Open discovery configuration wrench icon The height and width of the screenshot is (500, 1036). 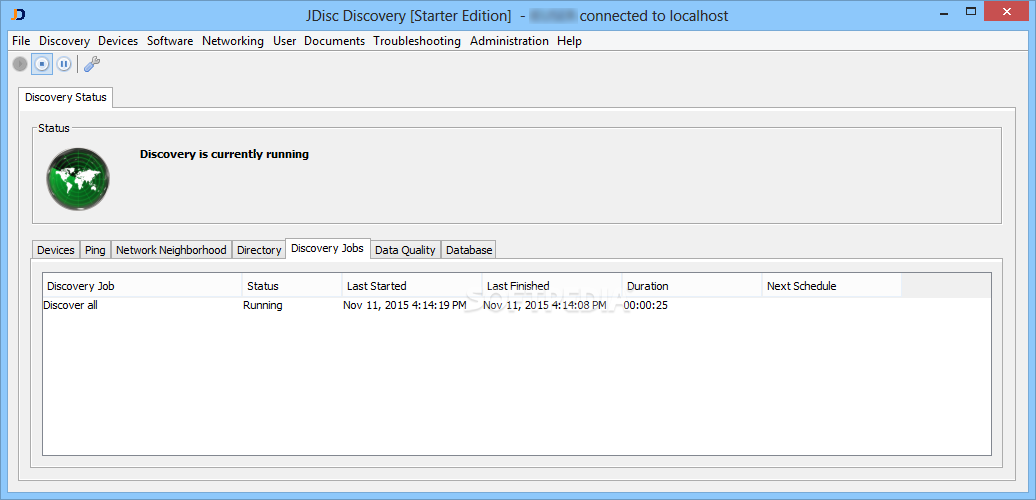[x=92, y=64]
